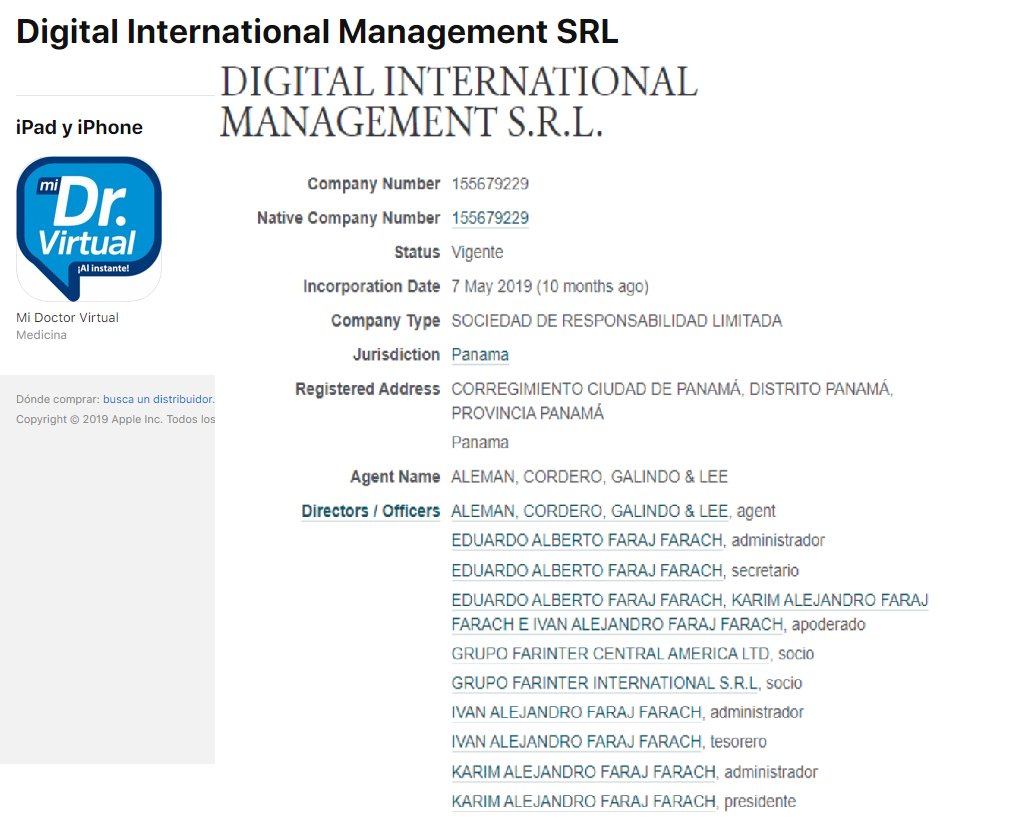Open the Mi Dr. Virtual app icon
This screenshot has height=822, width=1032.
[89, 228]
